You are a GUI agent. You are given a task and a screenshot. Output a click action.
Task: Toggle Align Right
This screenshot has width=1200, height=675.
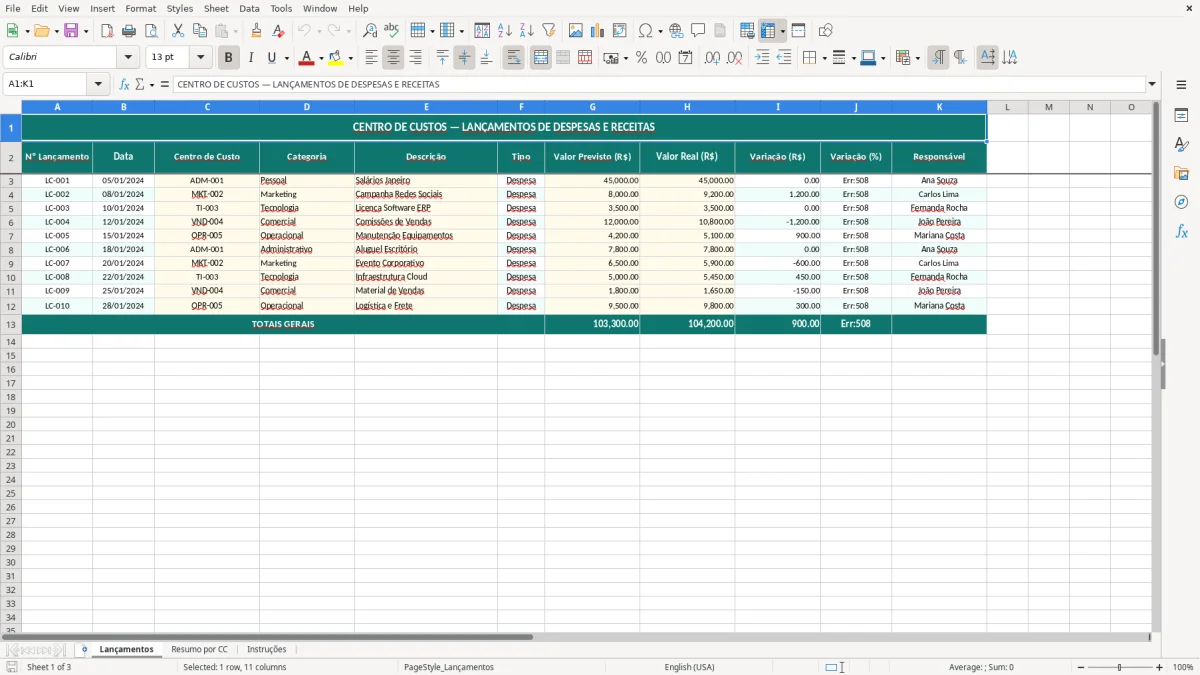(x=415, y=58)
